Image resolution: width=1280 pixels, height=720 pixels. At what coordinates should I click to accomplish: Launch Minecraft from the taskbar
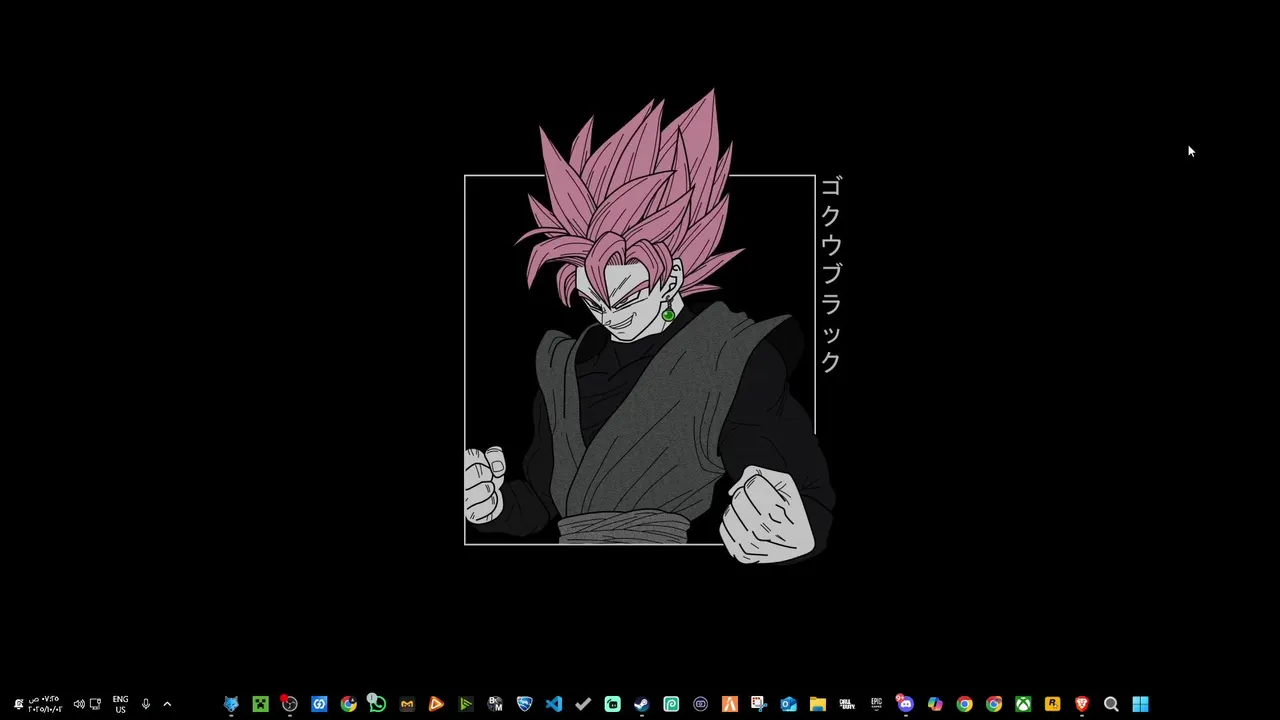click(260, 704)
